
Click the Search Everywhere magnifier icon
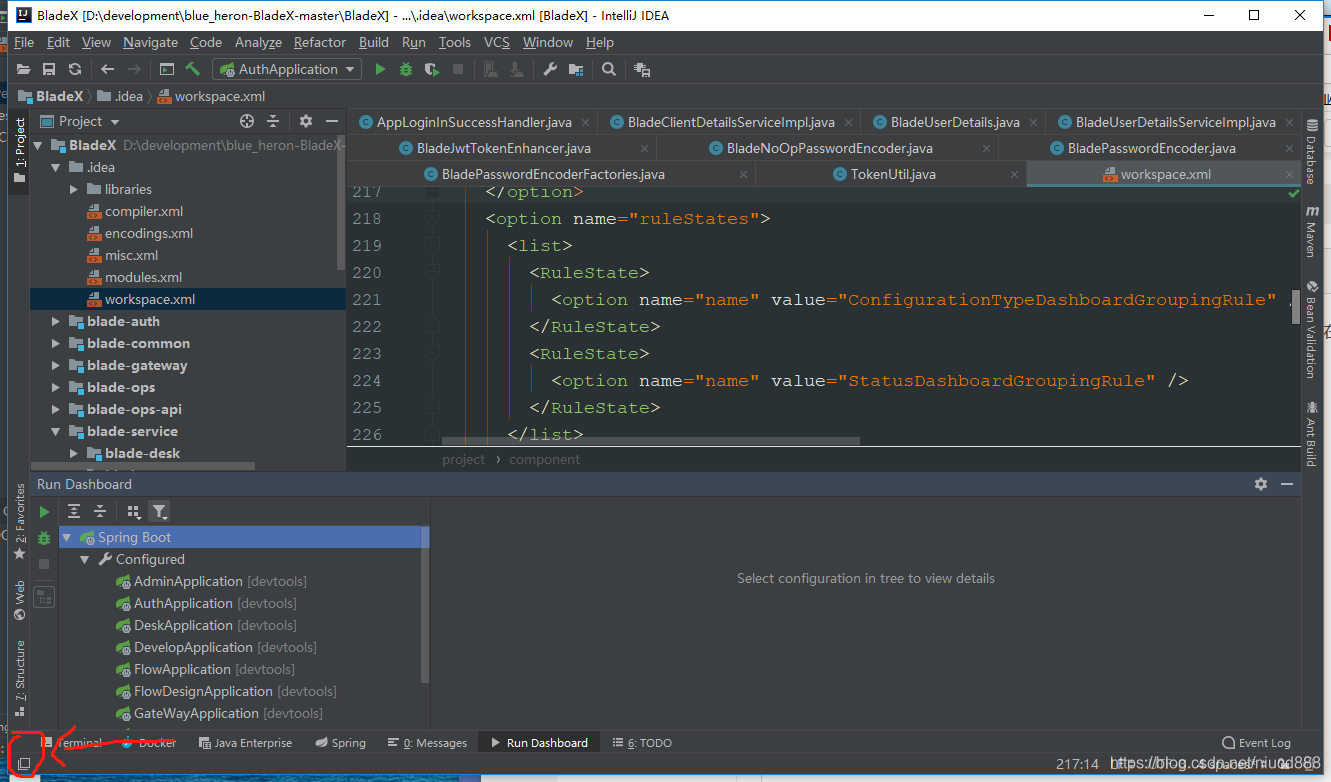point(609,69)
